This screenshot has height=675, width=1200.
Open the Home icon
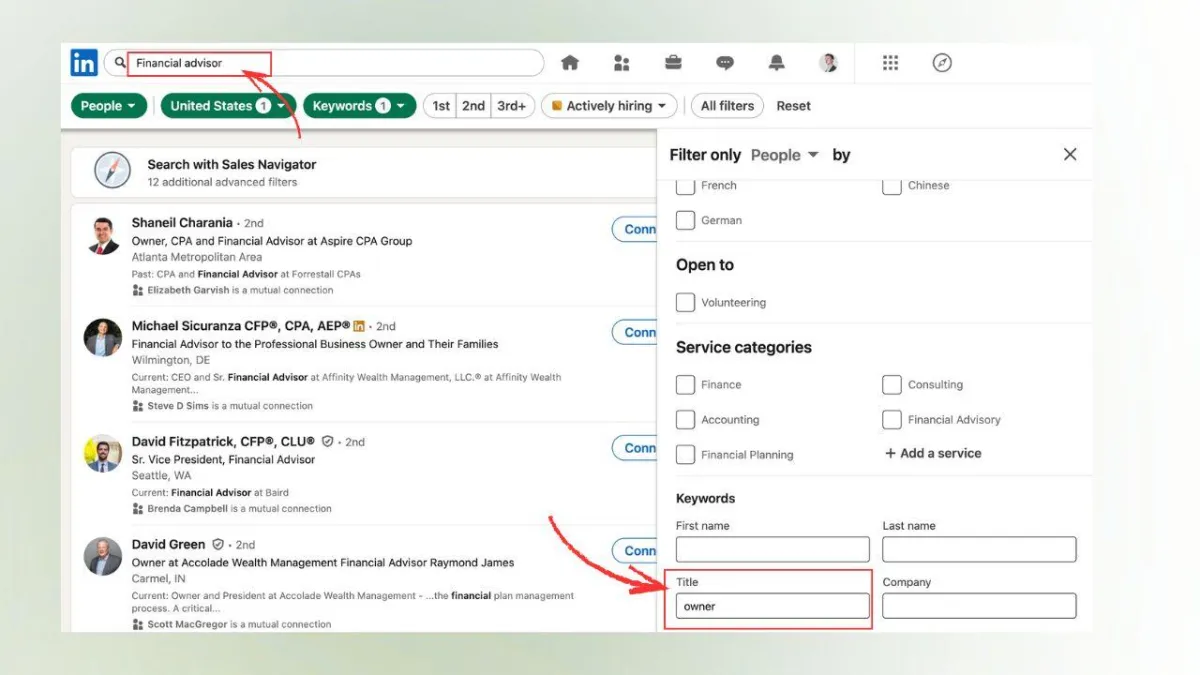[x=570, y=63]
